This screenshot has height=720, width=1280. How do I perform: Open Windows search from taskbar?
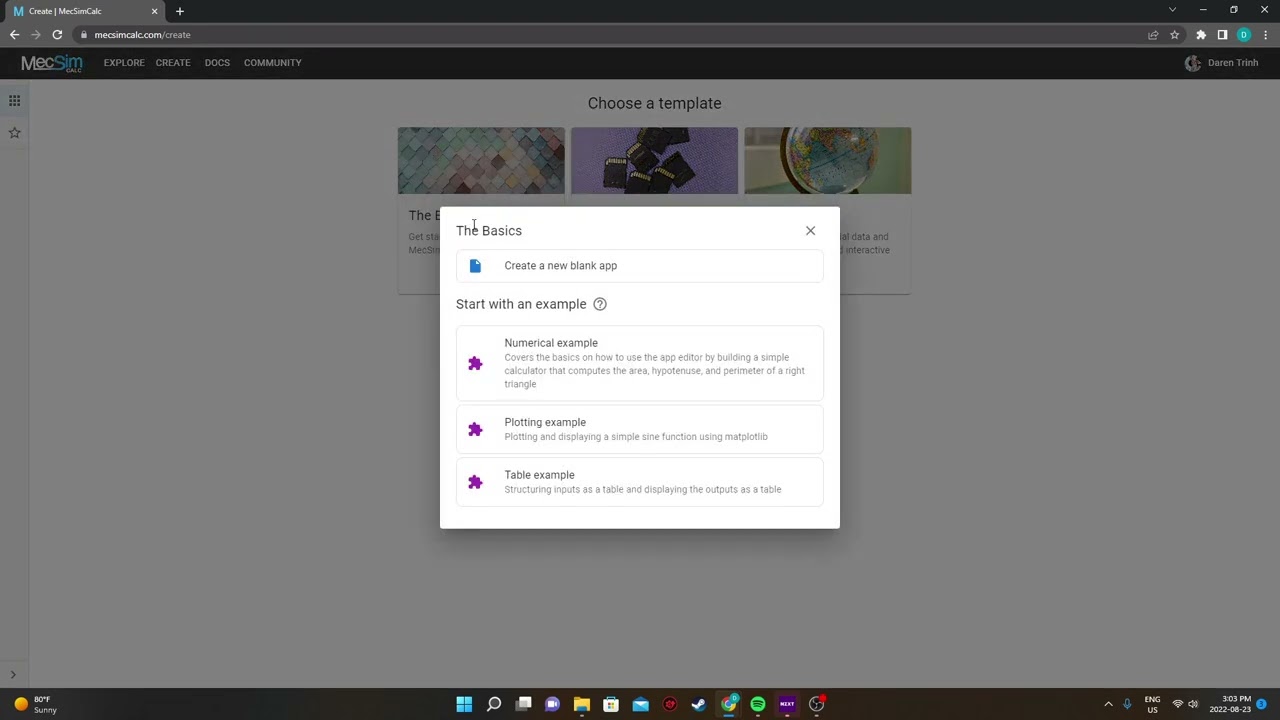click(493, 704)
